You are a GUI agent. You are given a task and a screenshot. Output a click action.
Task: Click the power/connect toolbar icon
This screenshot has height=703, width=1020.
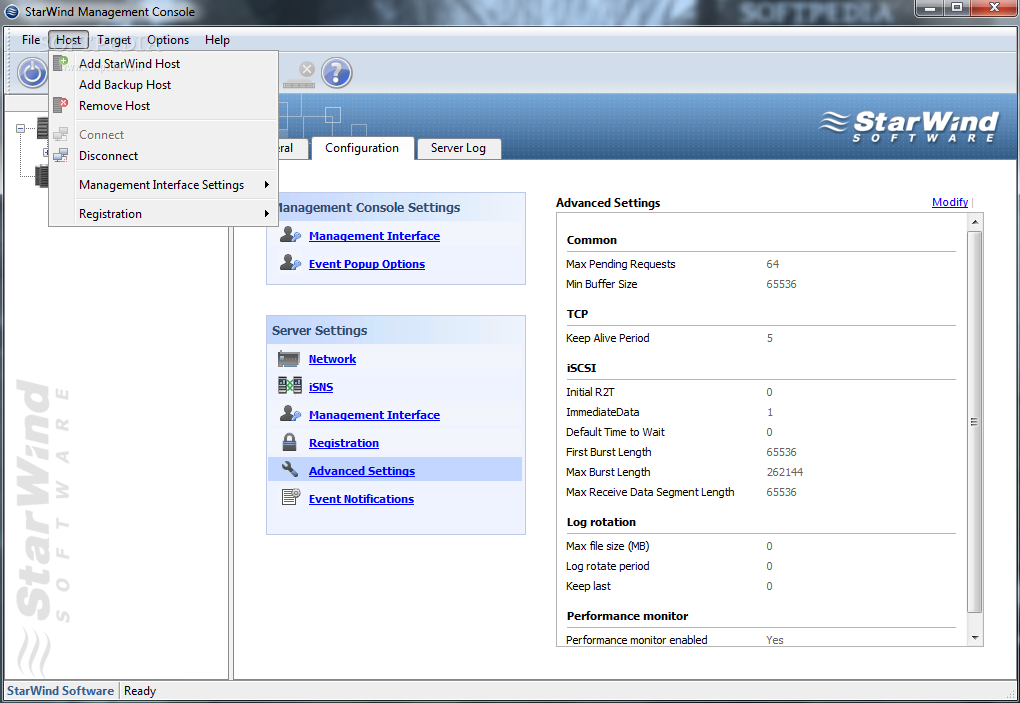tap(32, 72)
